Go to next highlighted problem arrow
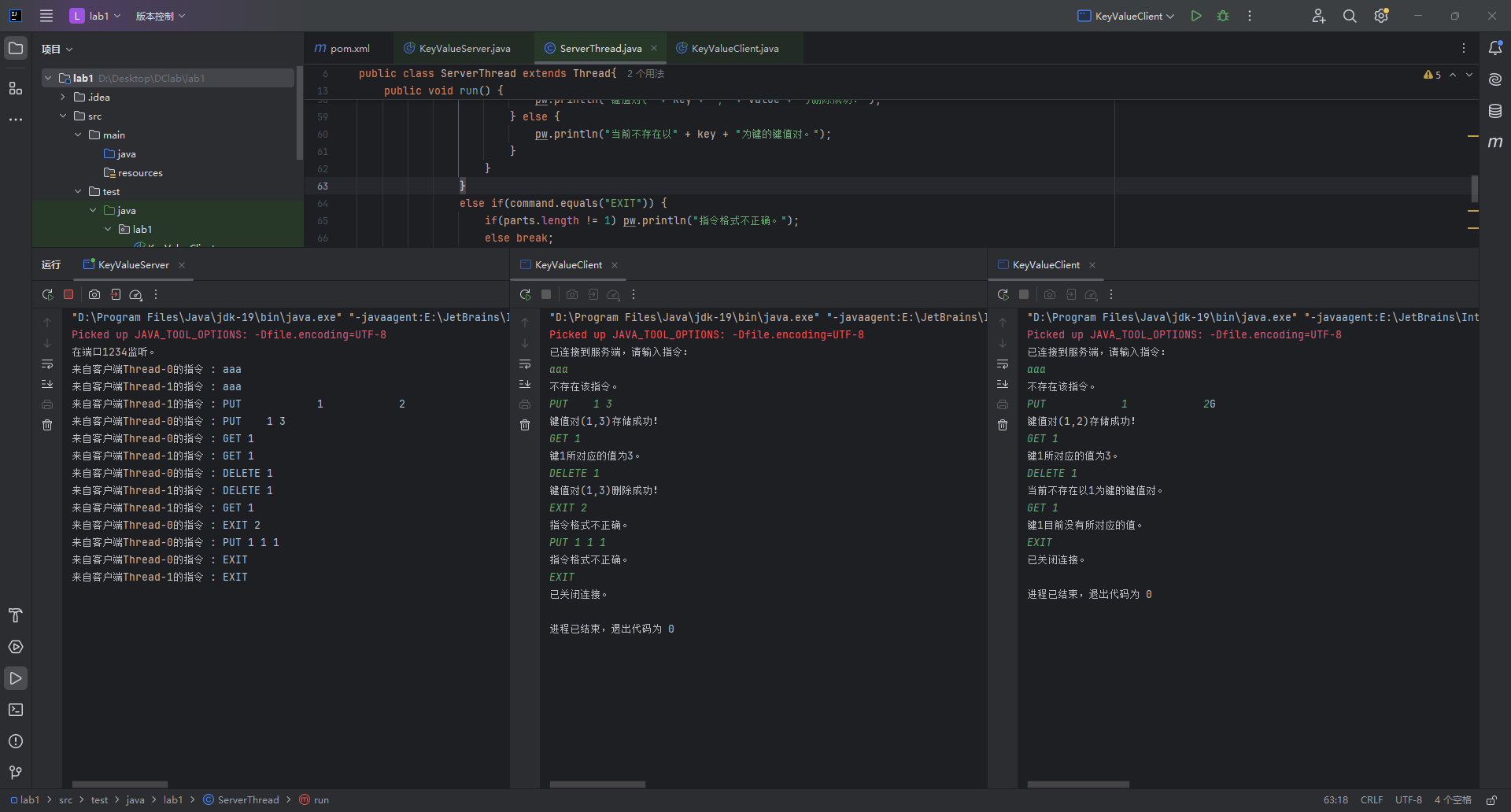The width and height of the screenshot is (1511, 812). (x=1469, y=75)
